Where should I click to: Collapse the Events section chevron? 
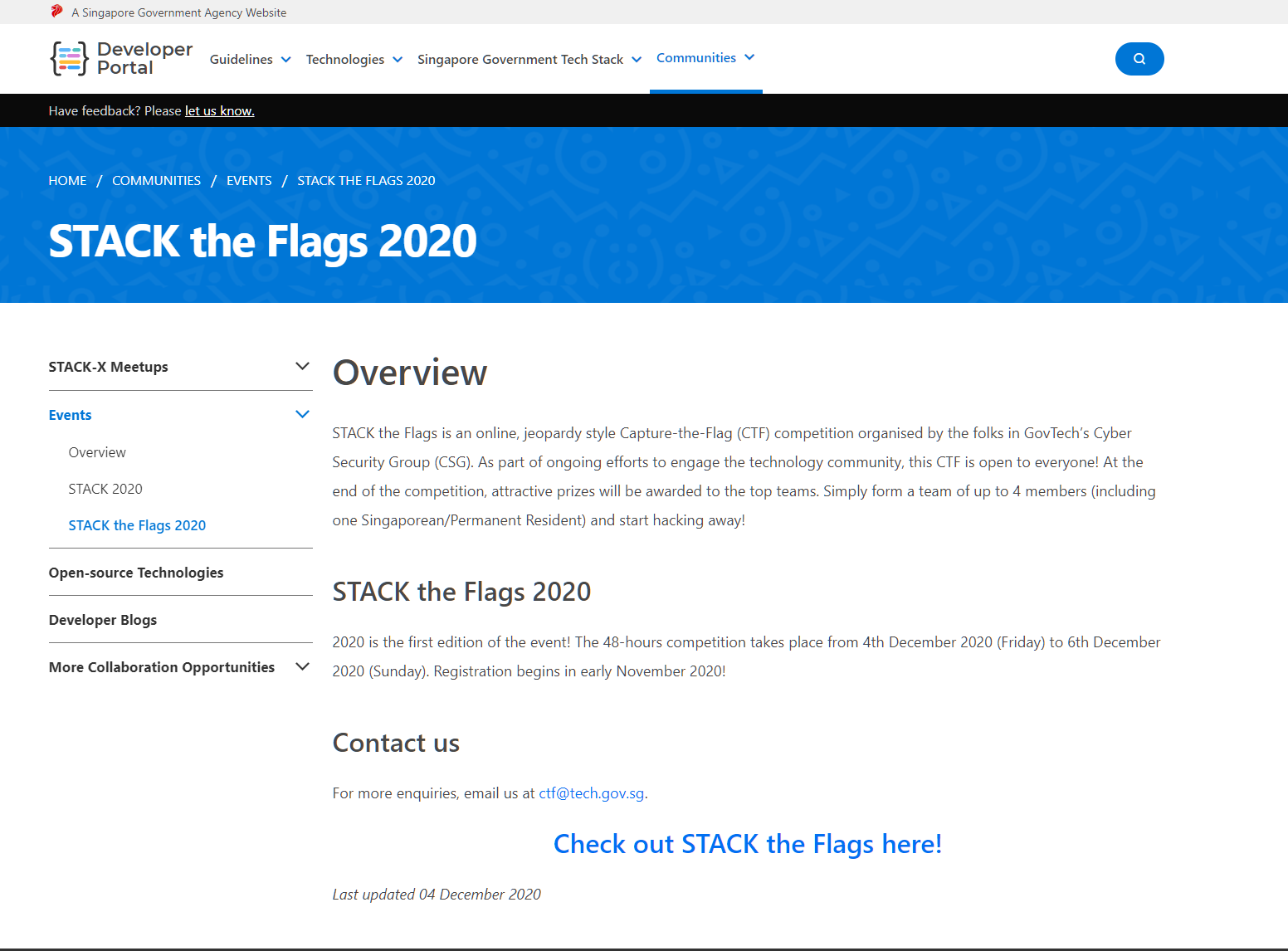(302, 415)
